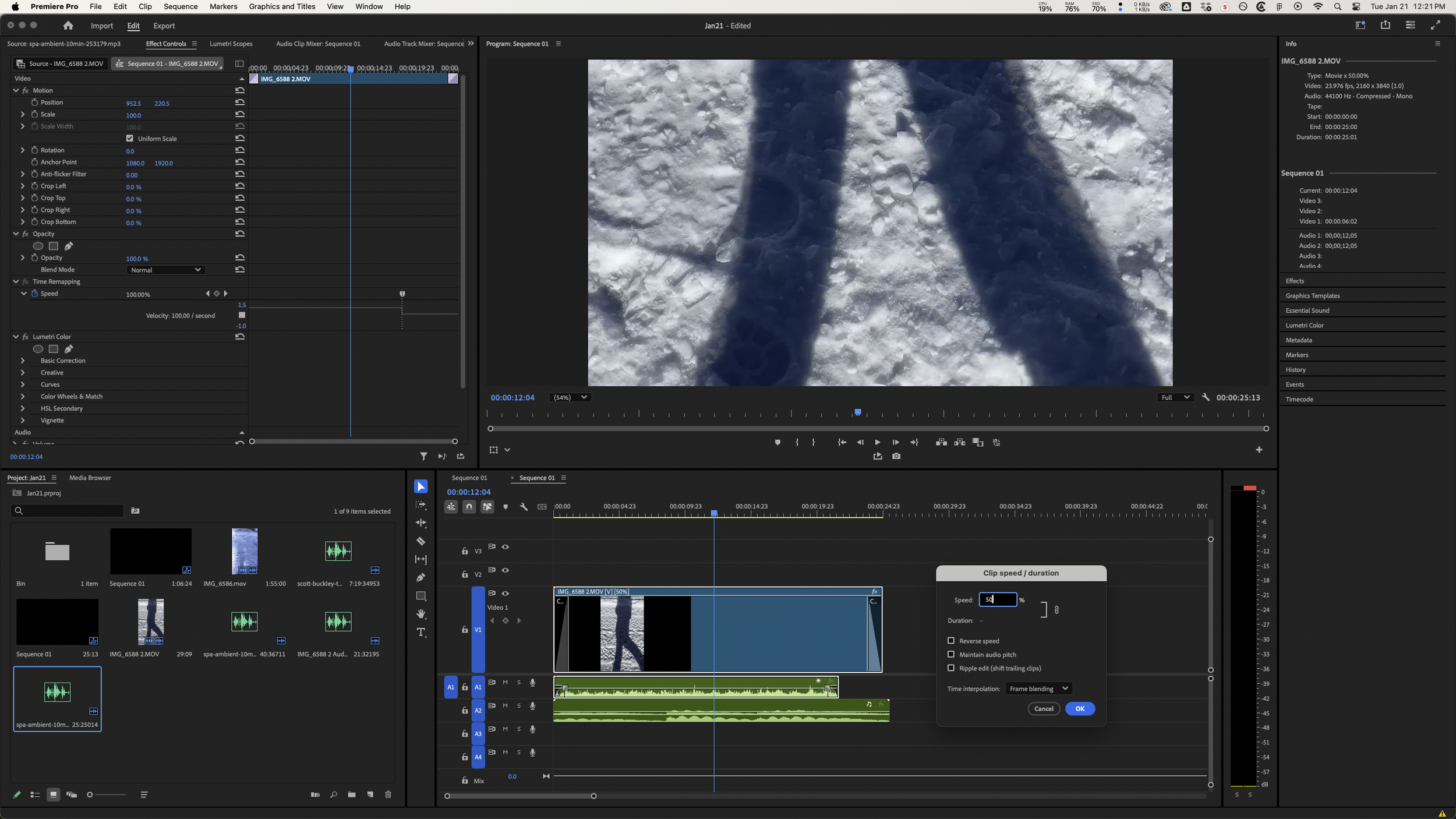The height and width of the screenshot is (819, 1456).
Task: Select the Slip tool
Action: (x=420, y=559)
